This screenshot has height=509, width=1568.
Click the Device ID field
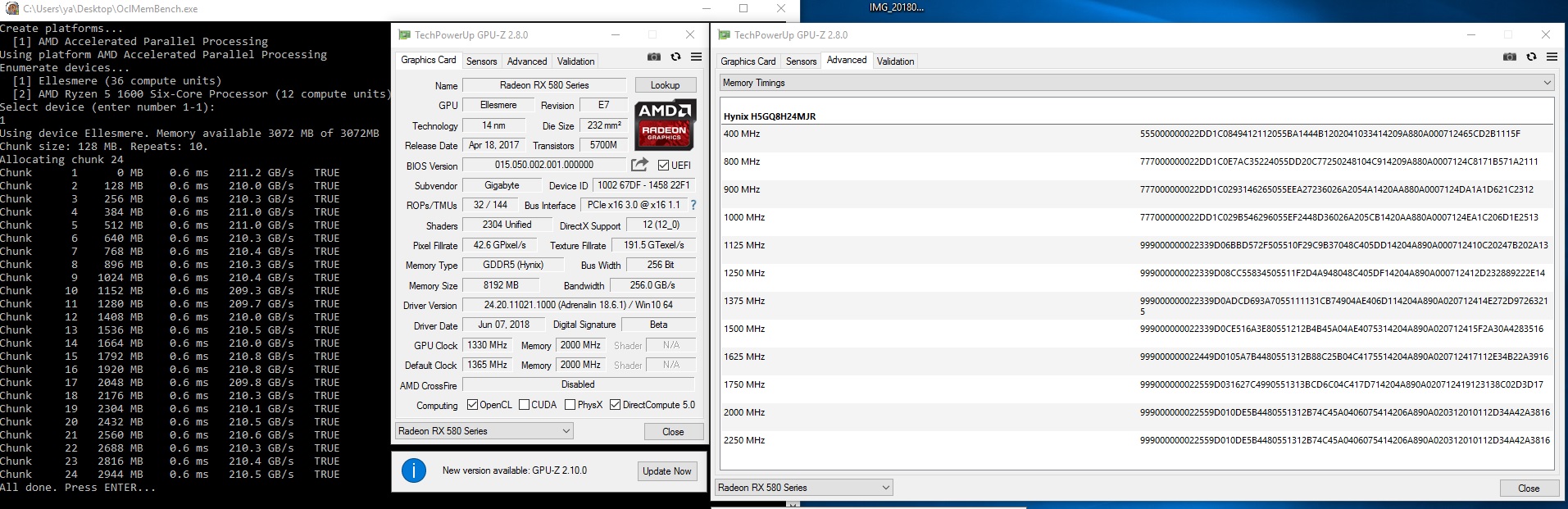click(x=643, y=185)
